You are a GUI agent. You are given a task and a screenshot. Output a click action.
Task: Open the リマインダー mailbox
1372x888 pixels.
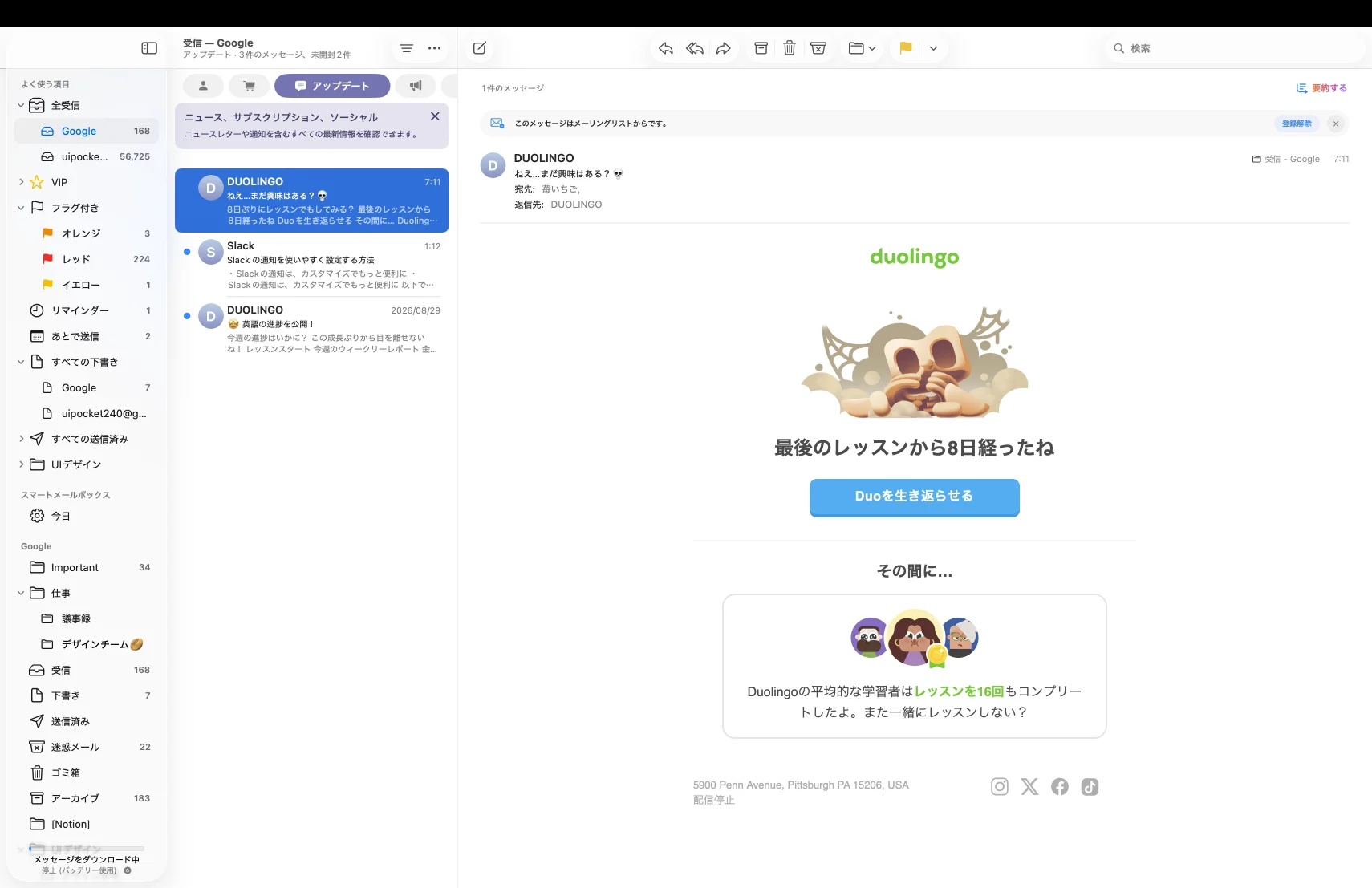click(87, 310)
